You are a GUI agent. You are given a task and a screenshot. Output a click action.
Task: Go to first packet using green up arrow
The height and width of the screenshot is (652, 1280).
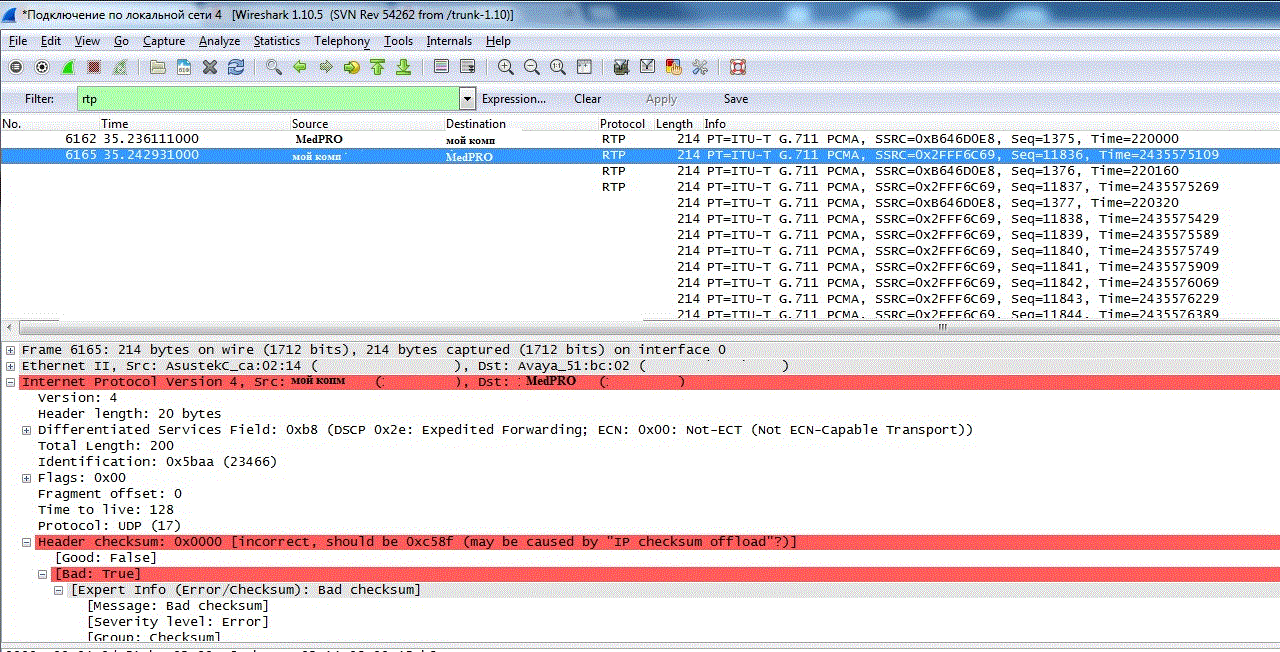click(377, 67)
